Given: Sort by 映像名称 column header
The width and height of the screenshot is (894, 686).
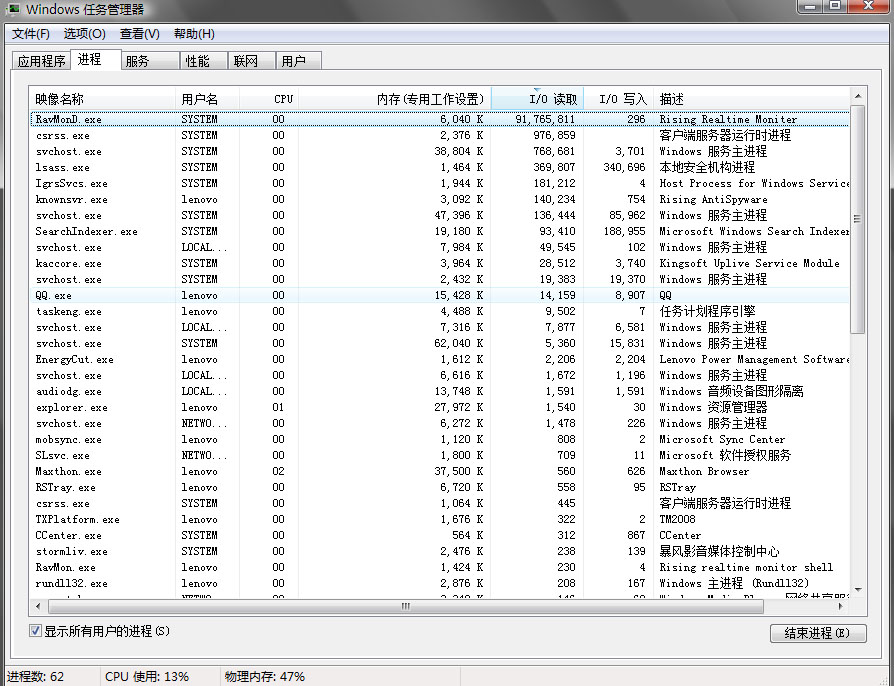Looking at the screenshot, I should coord(102,99).
